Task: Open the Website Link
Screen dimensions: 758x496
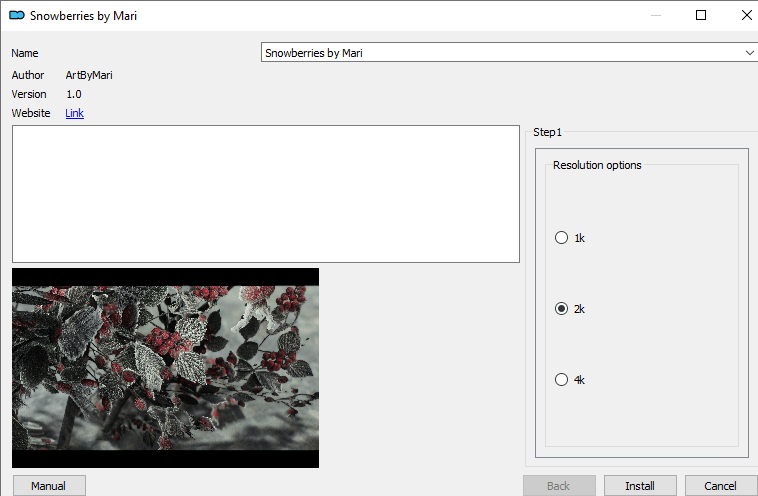Action: tap(74, 113)
